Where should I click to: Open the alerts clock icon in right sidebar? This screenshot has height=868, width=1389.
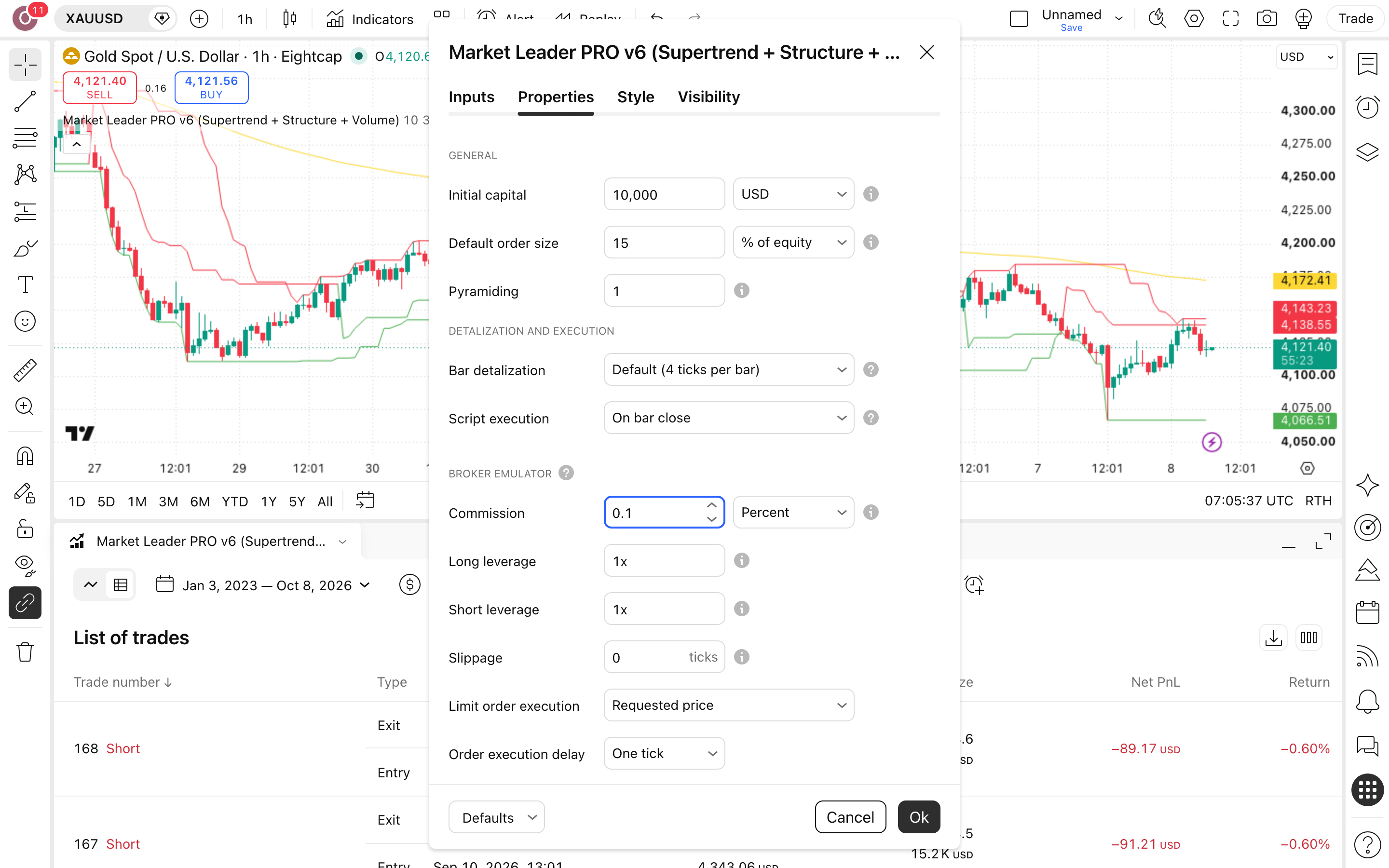tap(1367, 107)
